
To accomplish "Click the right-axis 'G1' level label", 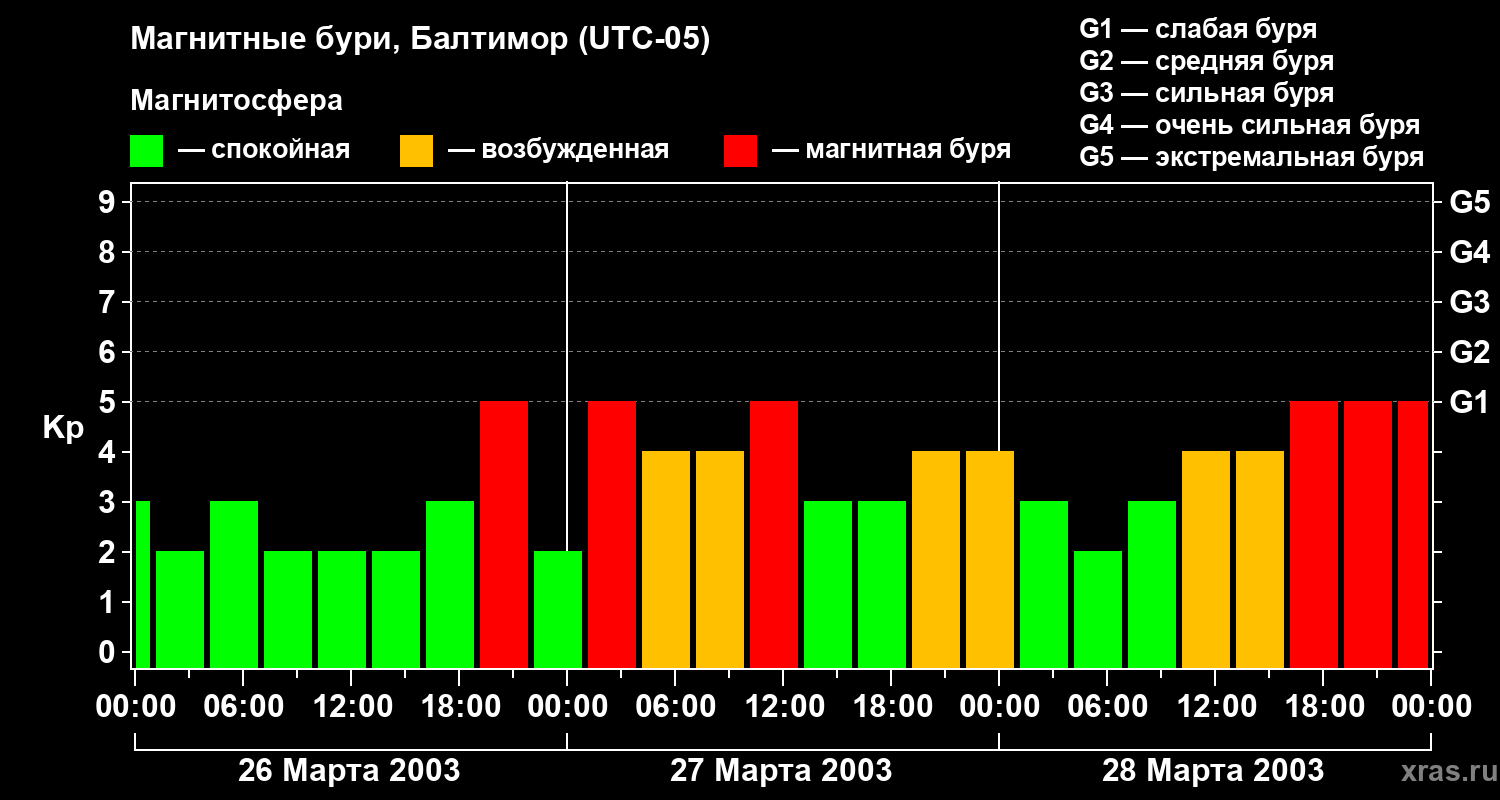I will coord(1469,402).
